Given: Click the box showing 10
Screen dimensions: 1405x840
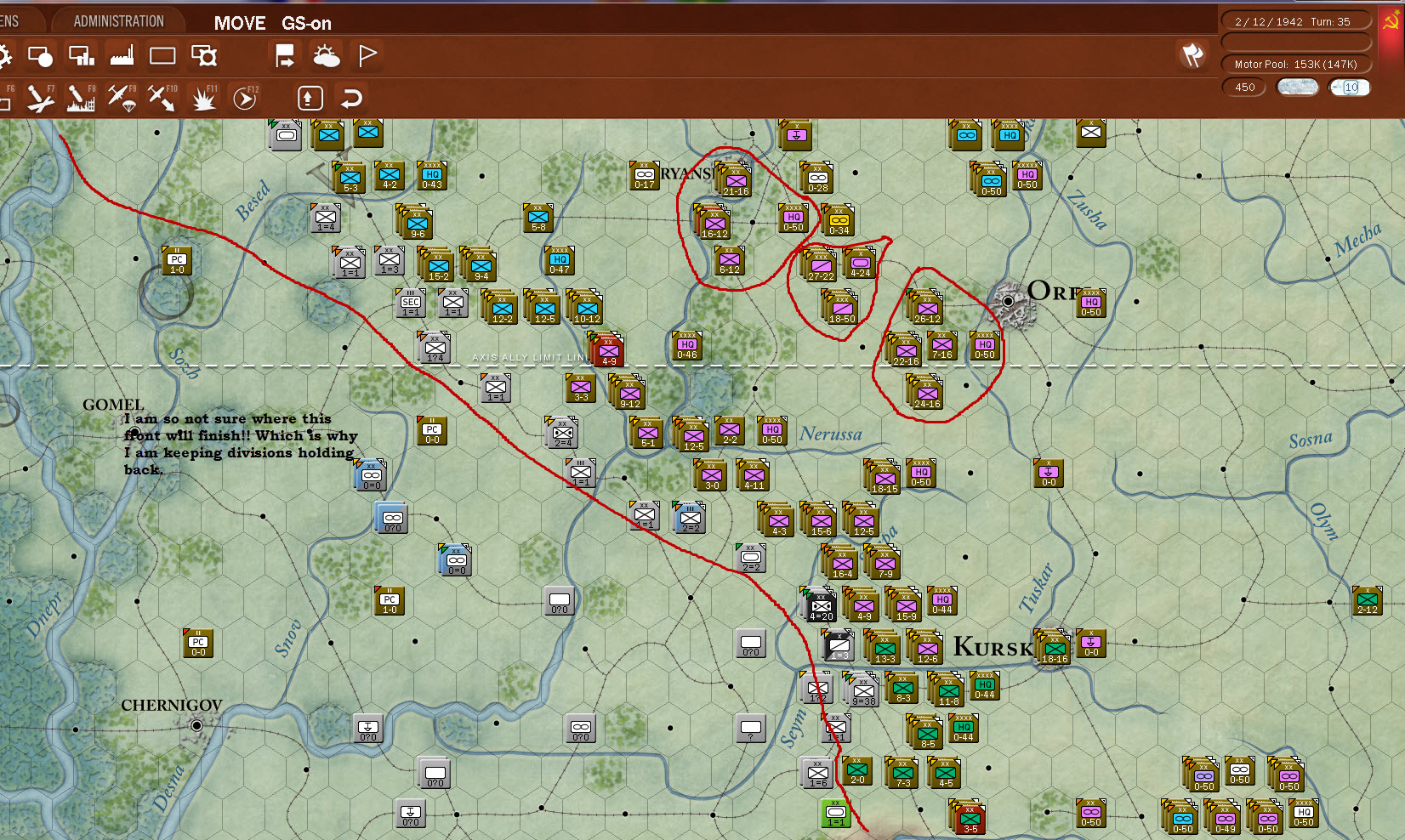Looking at the screenshot, I should pyautogui.click(x=1350, y=87).
